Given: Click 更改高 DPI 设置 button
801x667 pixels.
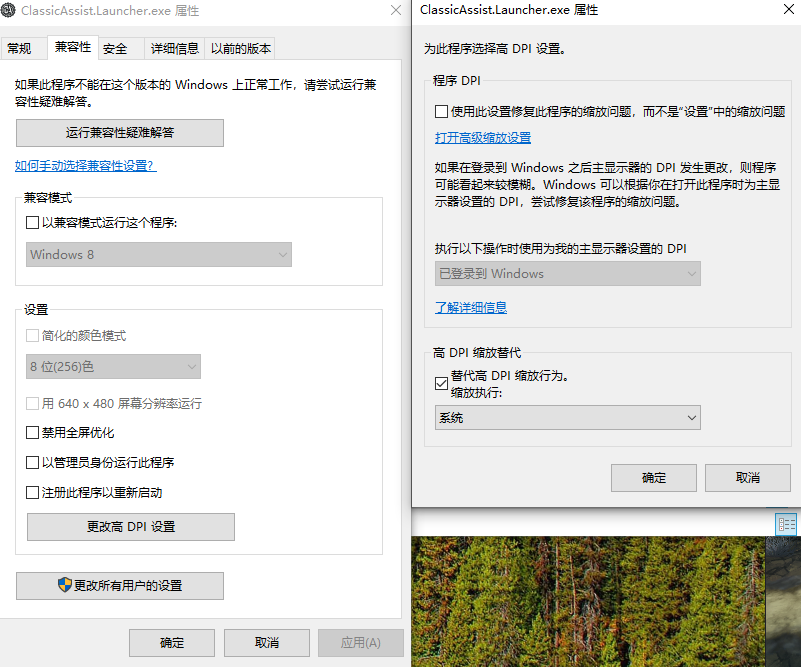Looking at the screenshot, I should point(130,526).
